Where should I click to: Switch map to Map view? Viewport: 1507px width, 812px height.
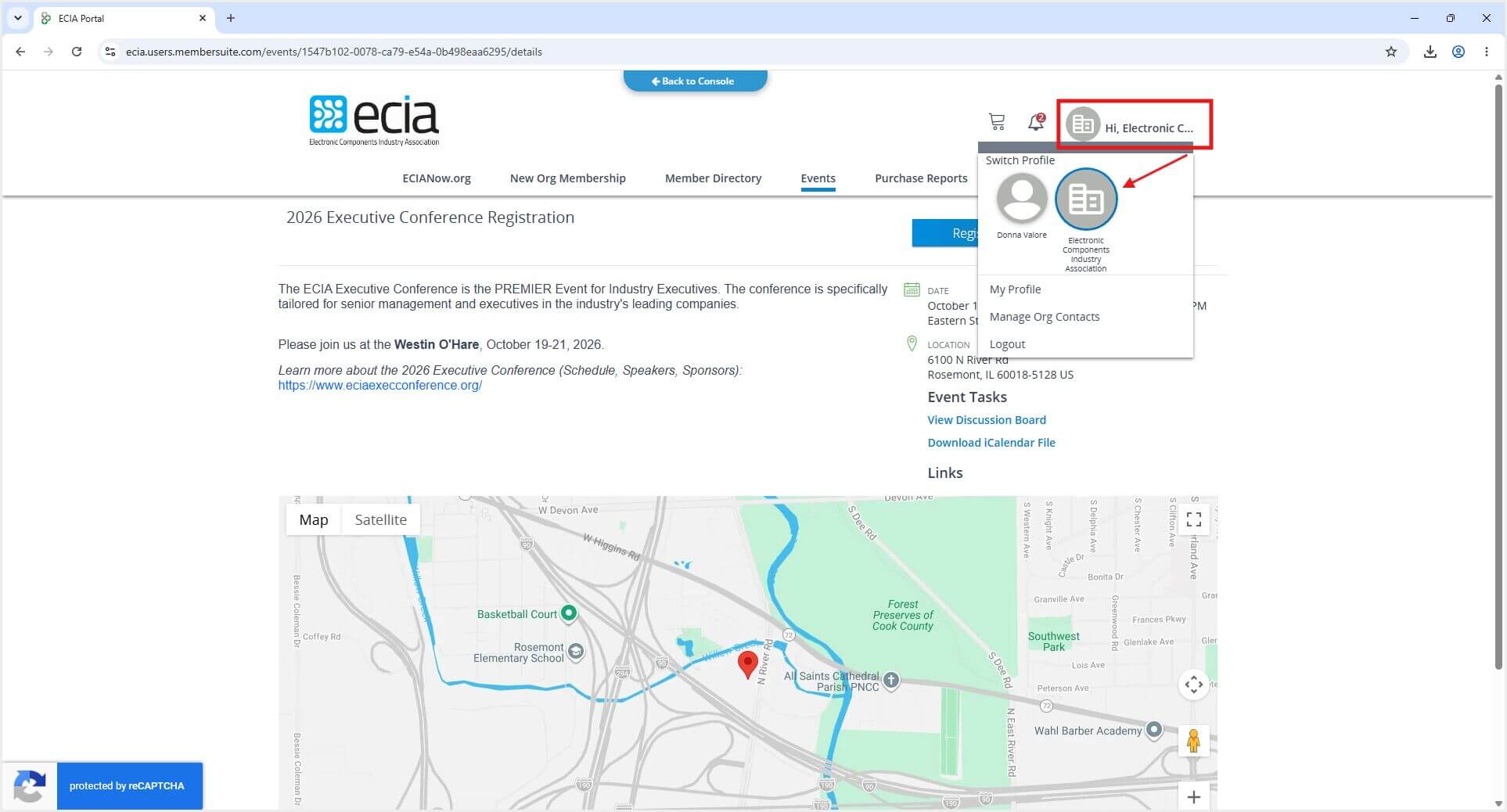314,519
